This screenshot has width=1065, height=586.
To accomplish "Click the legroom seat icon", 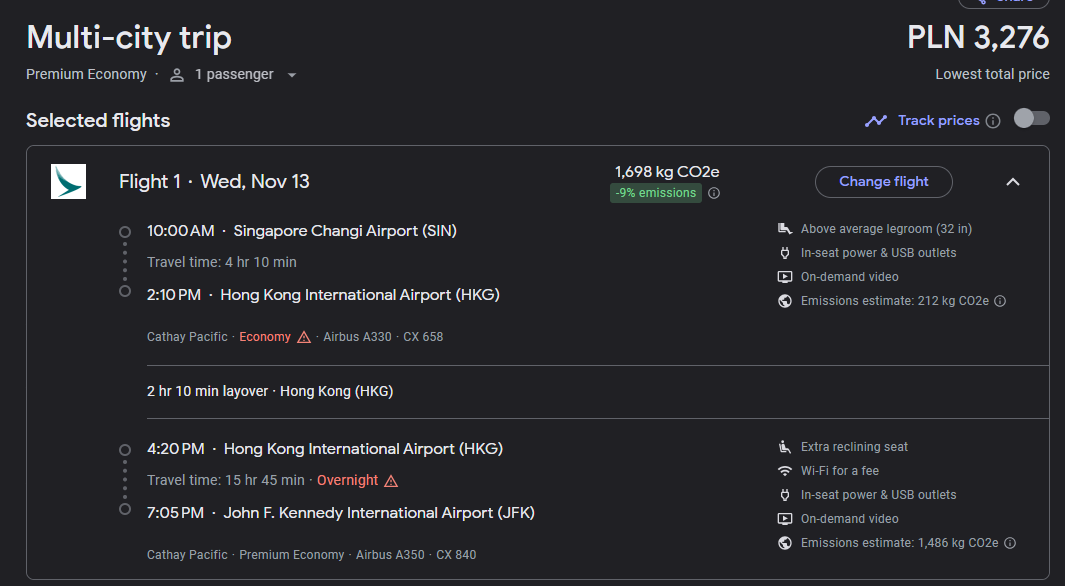I will (x=784, y=229).
